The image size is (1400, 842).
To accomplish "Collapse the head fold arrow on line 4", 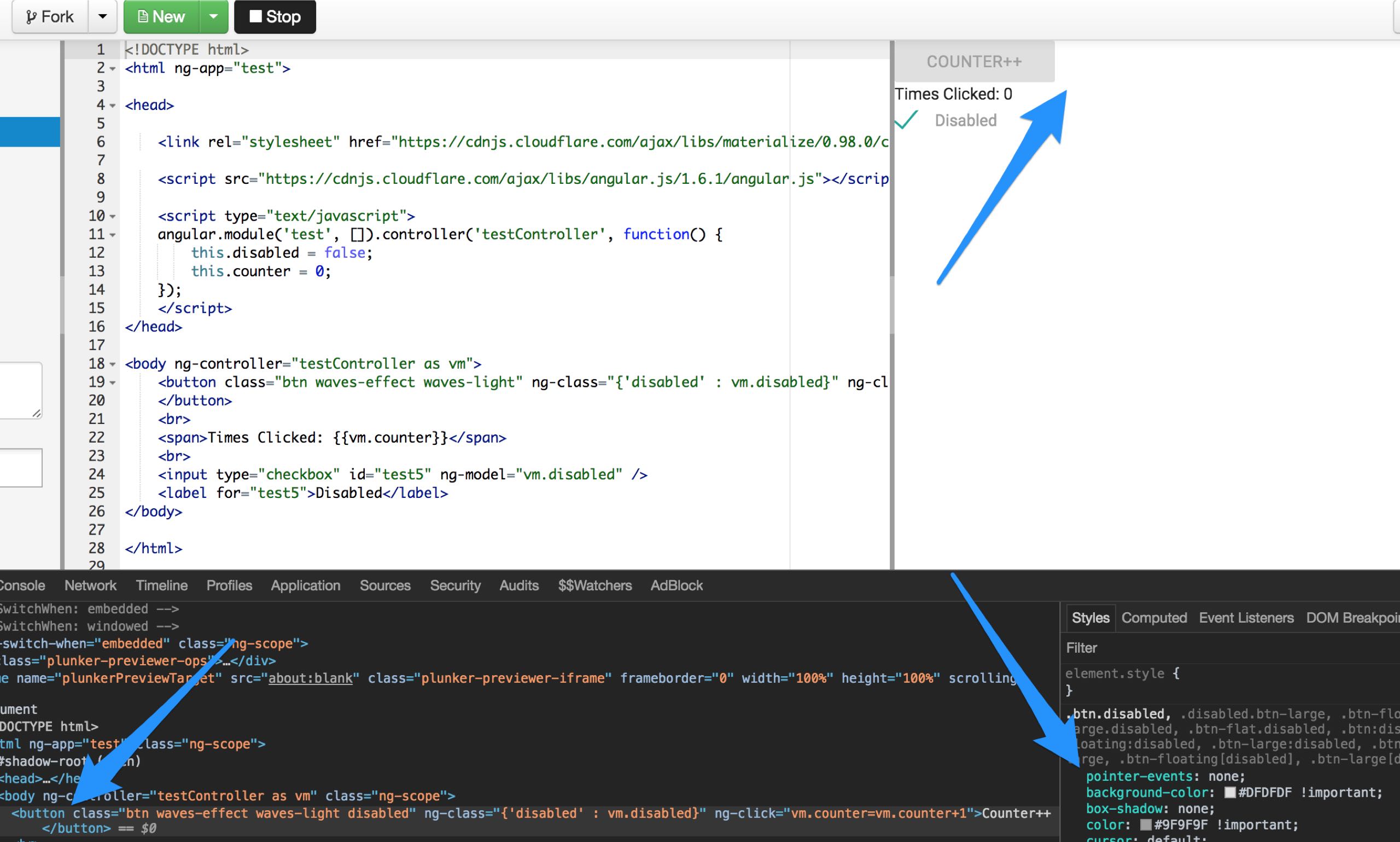I will pos(113,106).
